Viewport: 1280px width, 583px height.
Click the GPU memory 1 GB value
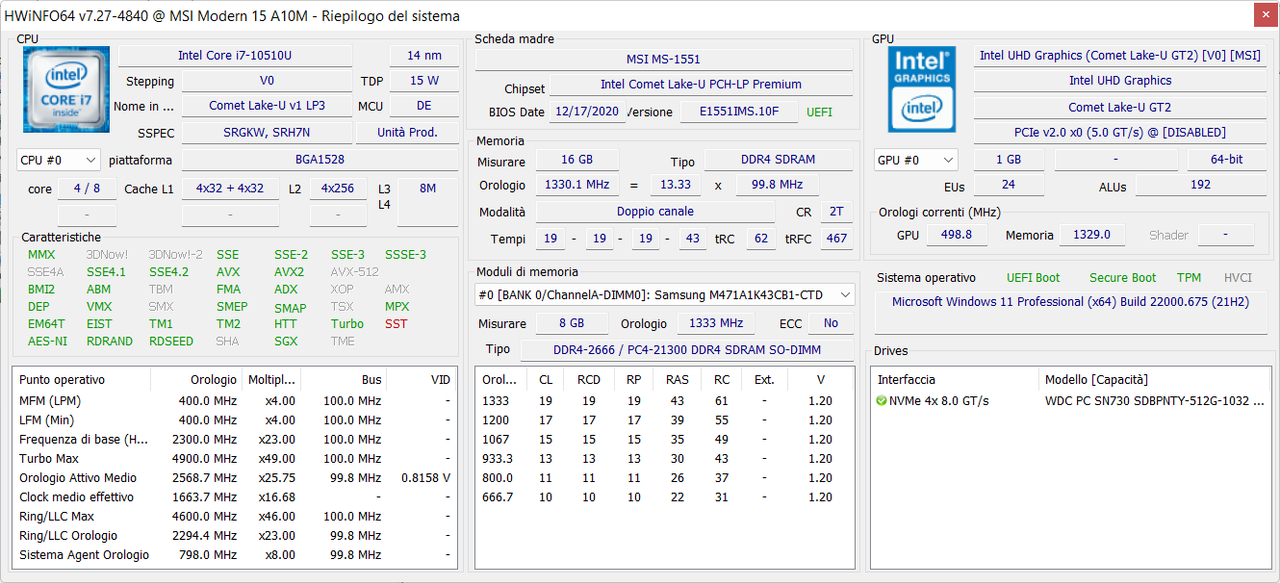pyautogui.click(x=1008, y=160)
